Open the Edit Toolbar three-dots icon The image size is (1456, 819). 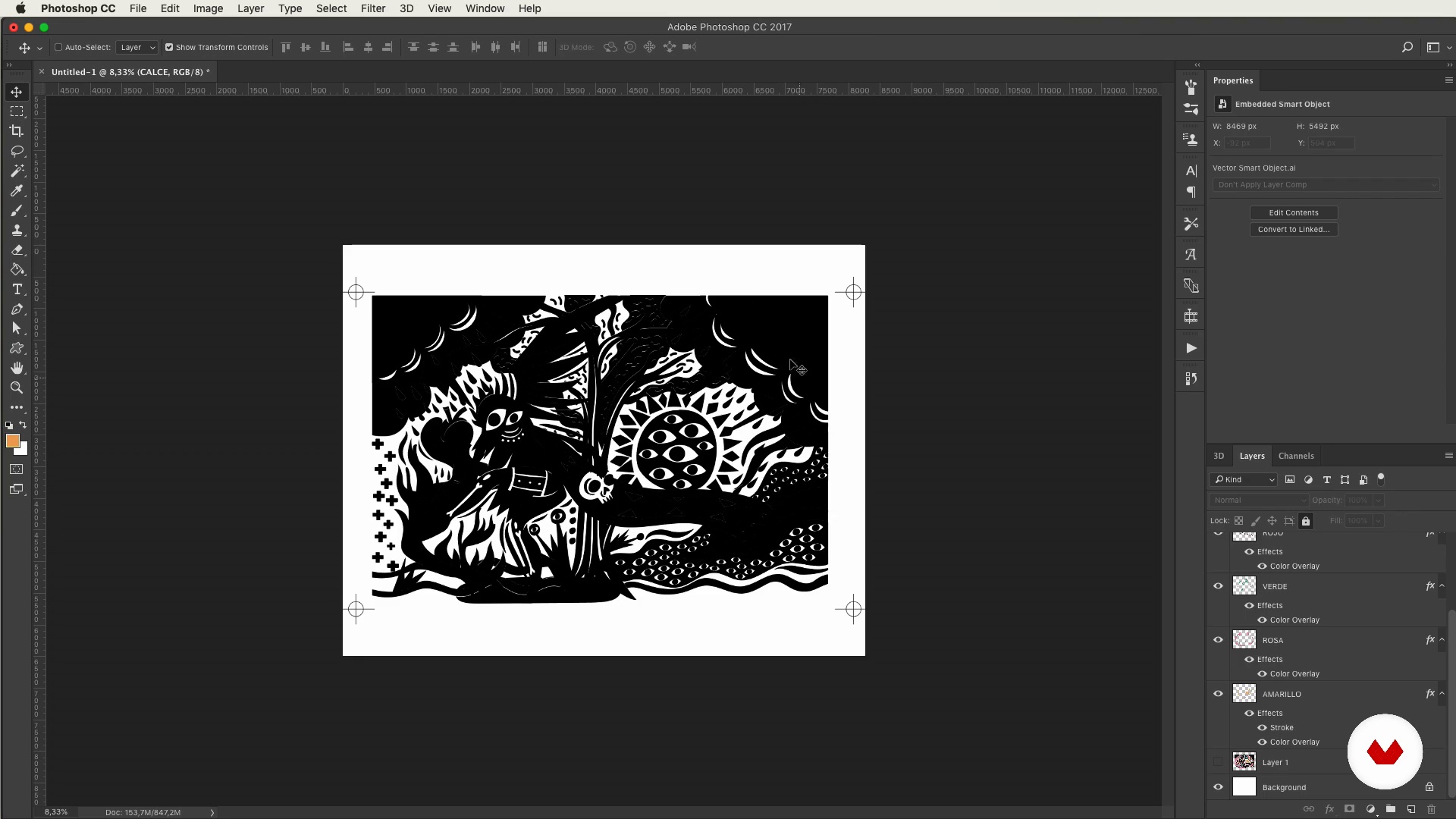coord(17,407)
